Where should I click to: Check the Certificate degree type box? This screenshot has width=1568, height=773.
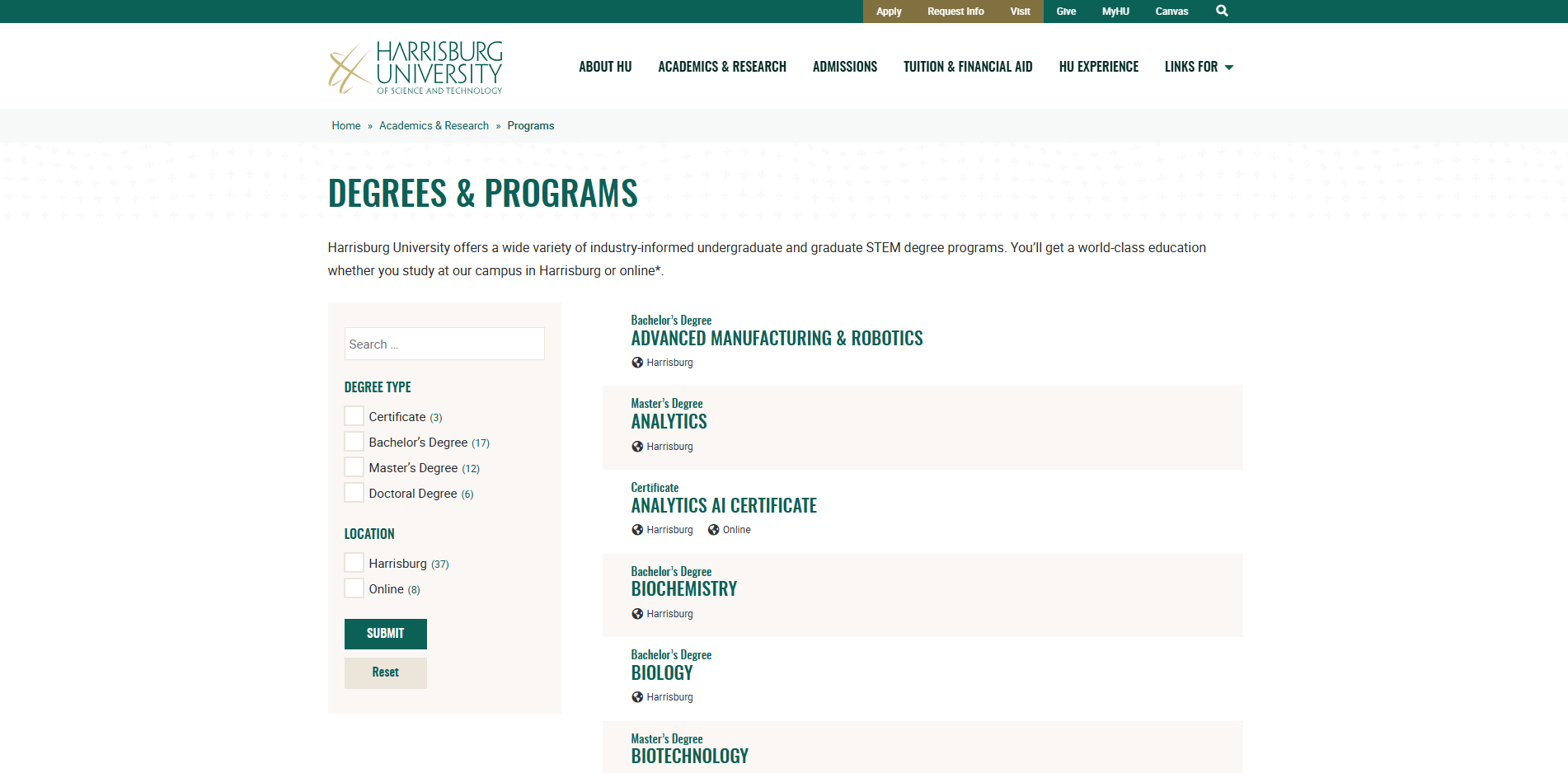point(354,416)
